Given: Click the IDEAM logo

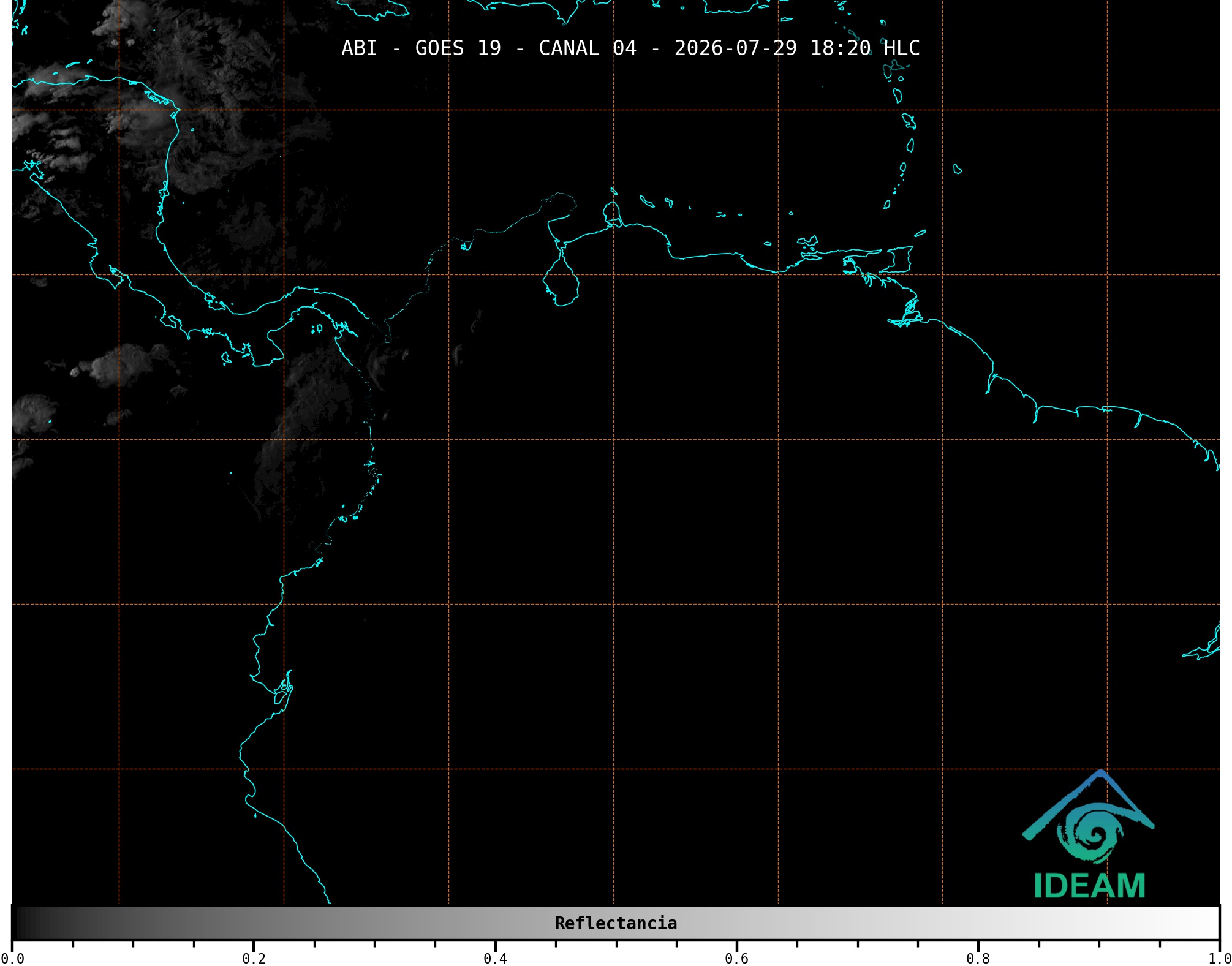Looking at the screenshot, I should 1088,834.
